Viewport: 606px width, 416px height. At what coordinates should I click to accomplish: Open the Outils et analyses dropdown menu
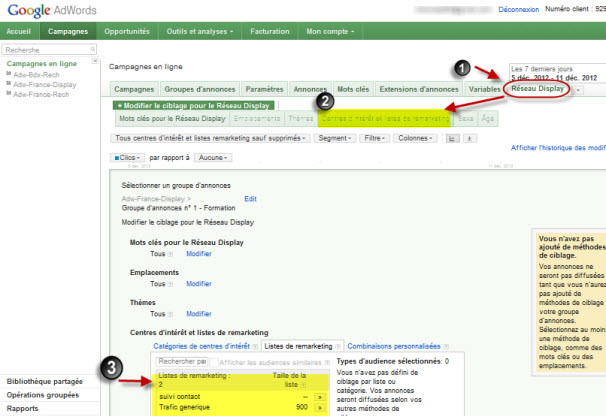199,31
